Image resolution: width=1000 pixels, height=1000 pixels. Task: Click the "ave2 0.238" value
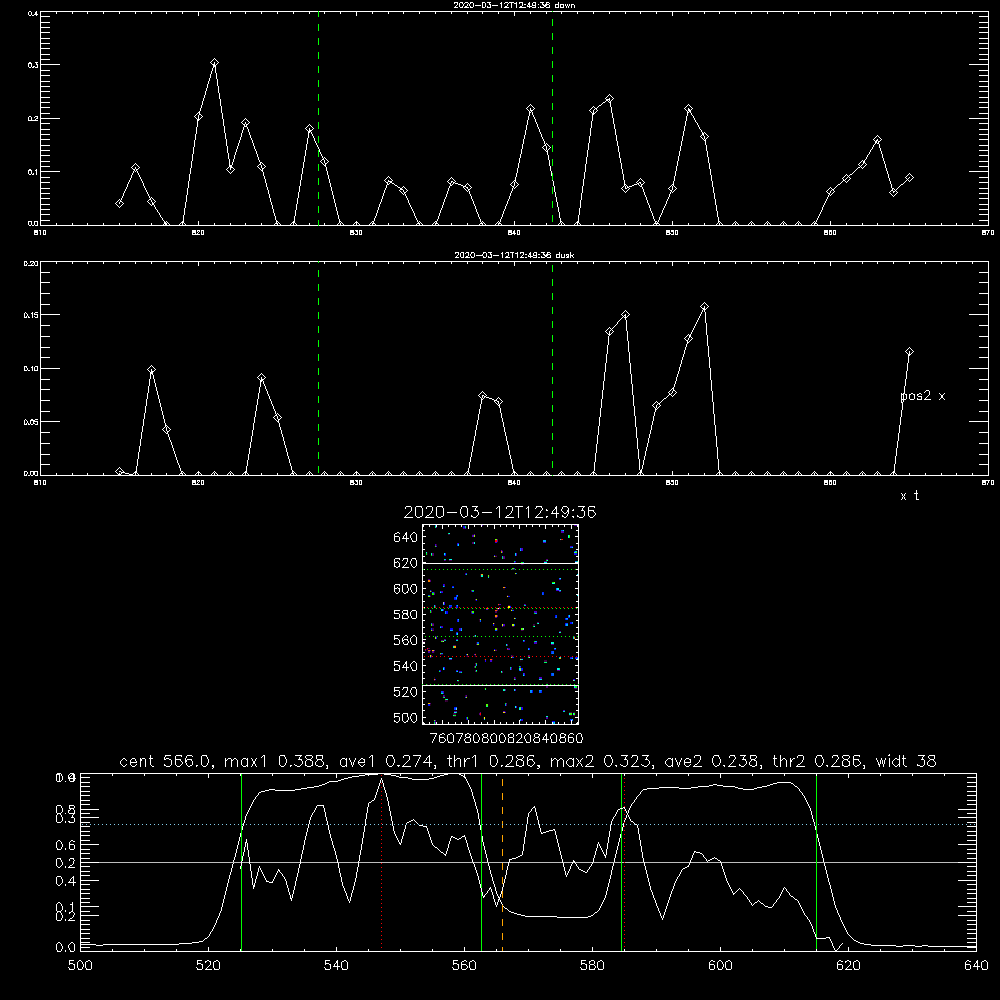(711, 761)
